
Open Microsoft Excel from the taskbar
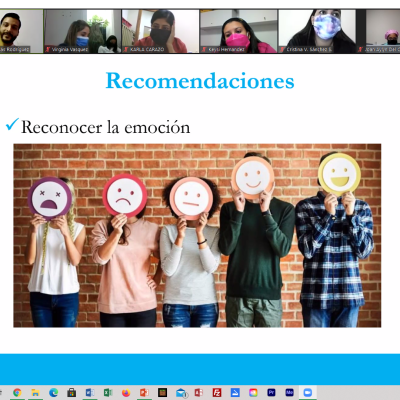108,392
